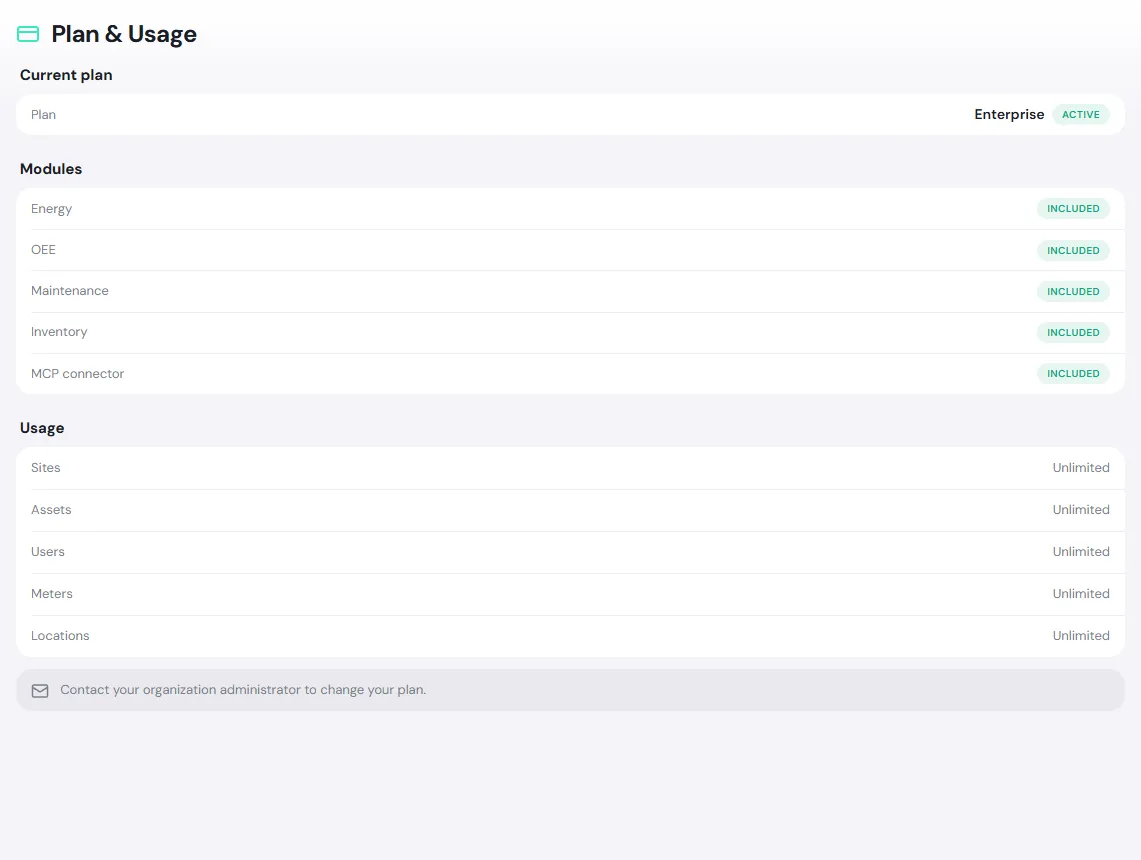Click the Meters usage row label
The image size is (1141, 860).
pos(52,594)
